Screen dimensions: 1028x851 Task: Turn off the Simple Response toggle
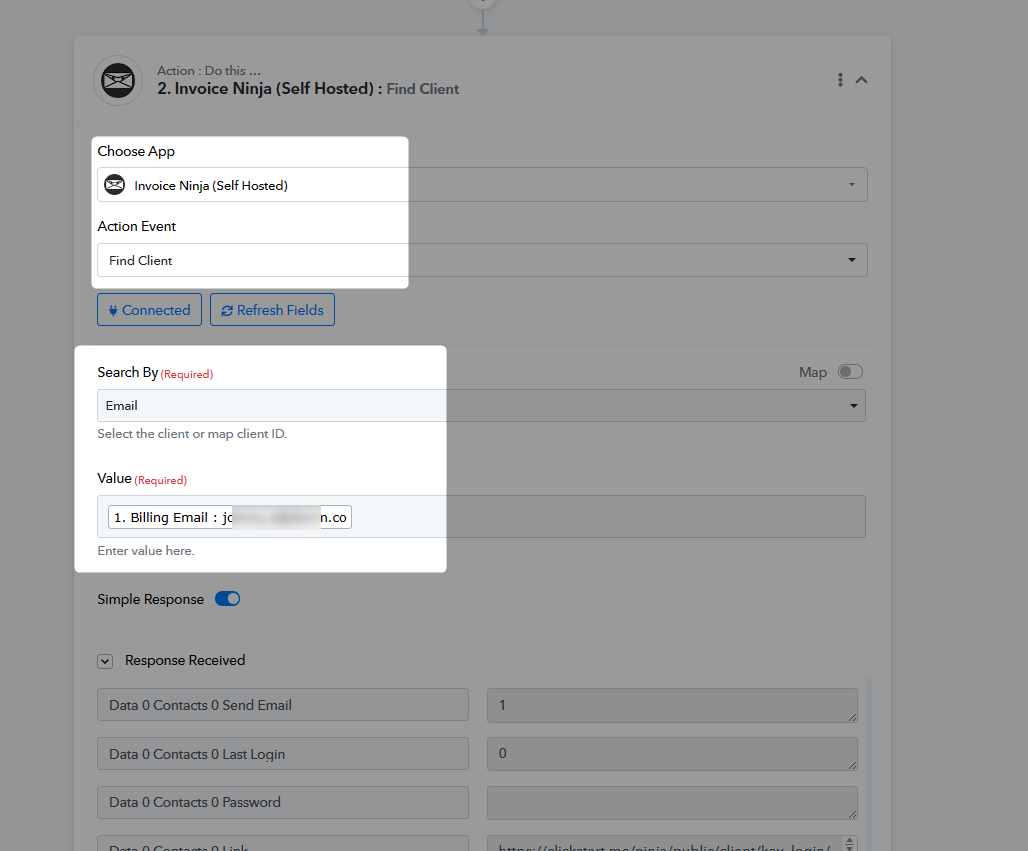click(227, 599)
